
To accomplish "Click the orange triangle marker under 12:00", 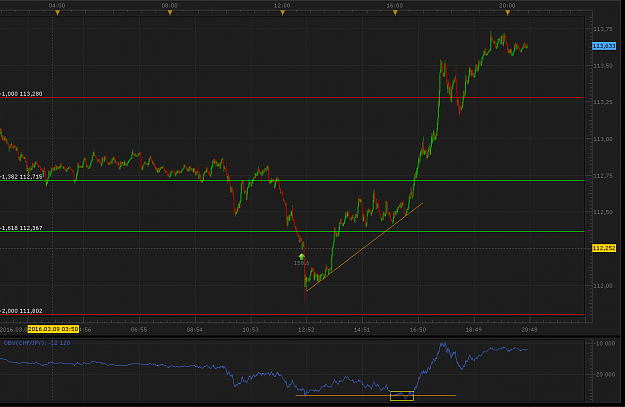I will point(283,13).
